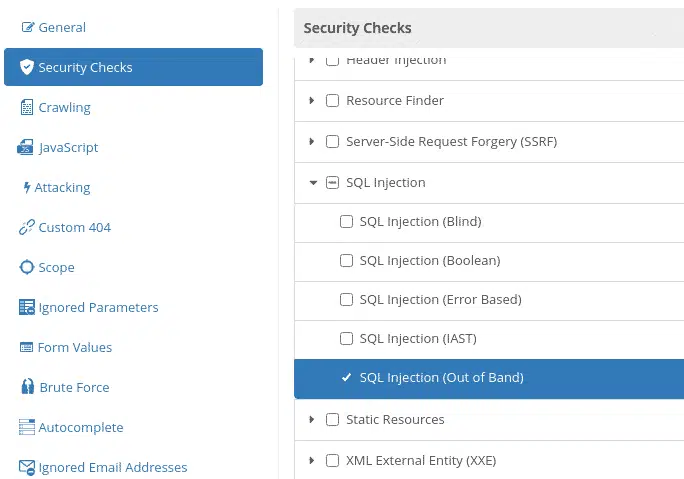This screenshot has height=479, width=684.
Task: Check the SQL Injection (Boolean) box
Action: coord(346,260)
